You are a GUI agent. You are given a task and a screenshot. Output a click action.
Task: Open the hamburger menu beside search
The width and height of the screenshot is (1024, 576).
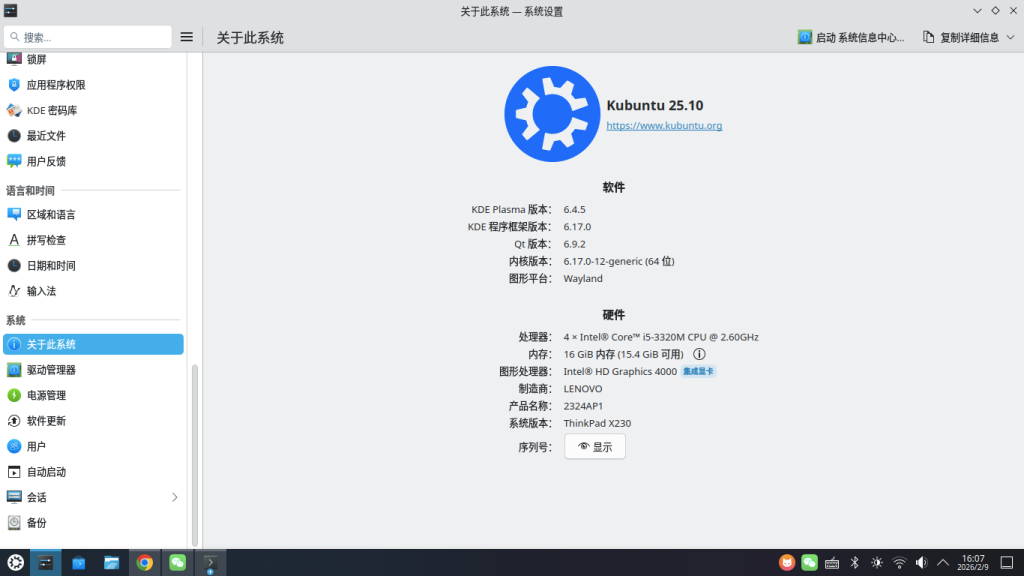(186, 36)
